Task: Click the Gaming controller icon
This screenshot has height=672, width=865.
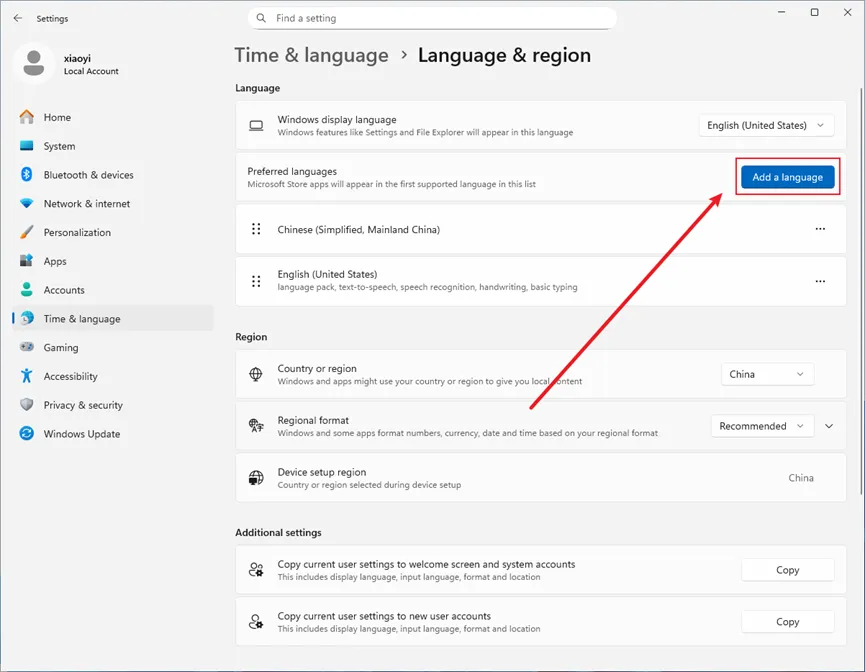Action: point(27,348)
